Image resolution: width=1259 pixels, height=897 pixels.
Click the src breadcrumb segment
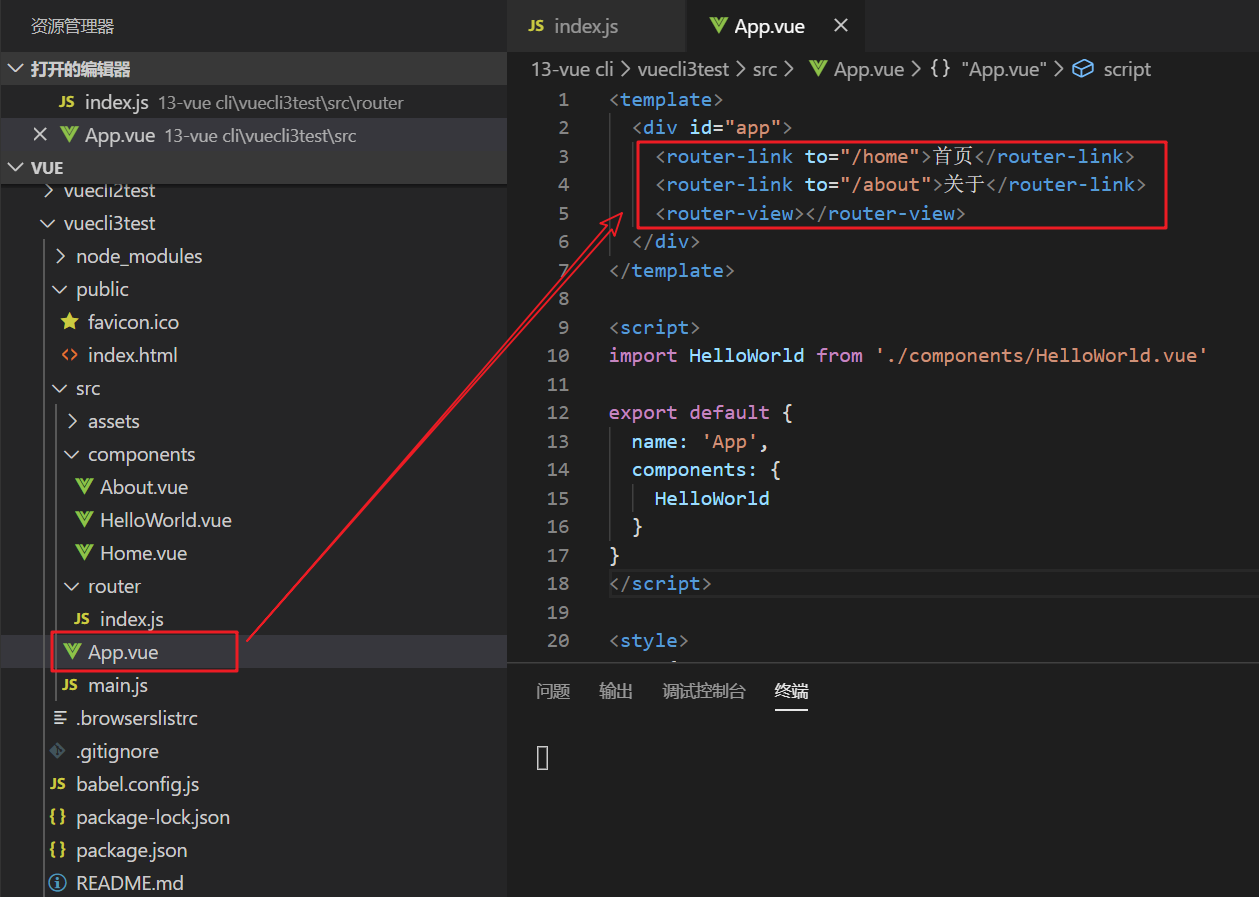(765, 69)
